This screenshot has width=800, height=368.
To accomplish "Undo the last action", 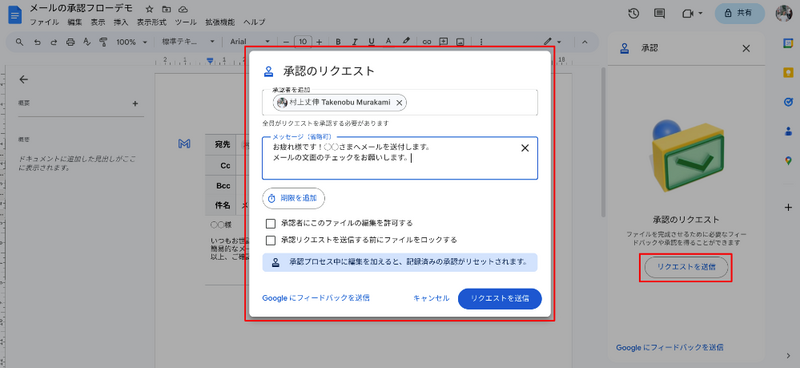I will point(37,42).
